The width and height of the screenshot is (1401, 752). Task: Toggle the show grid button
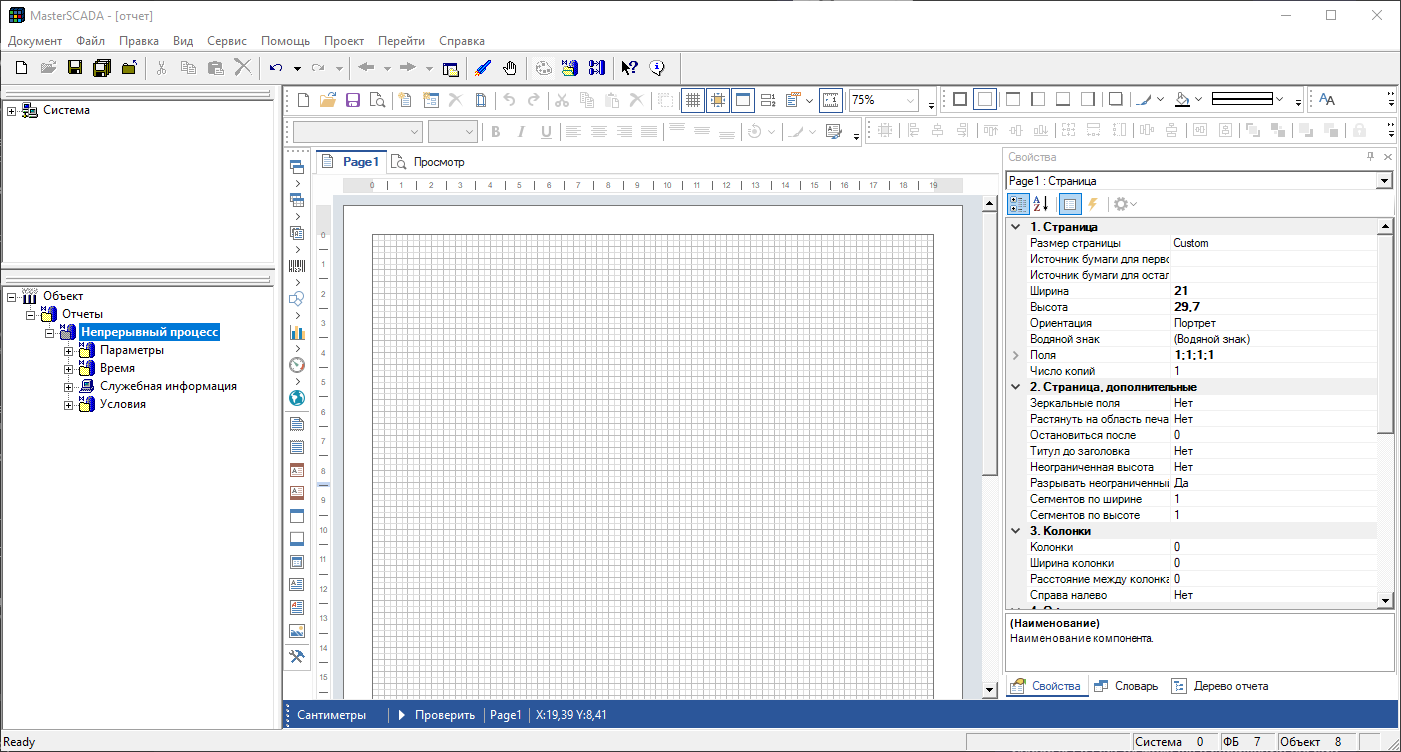click(693, 100)
